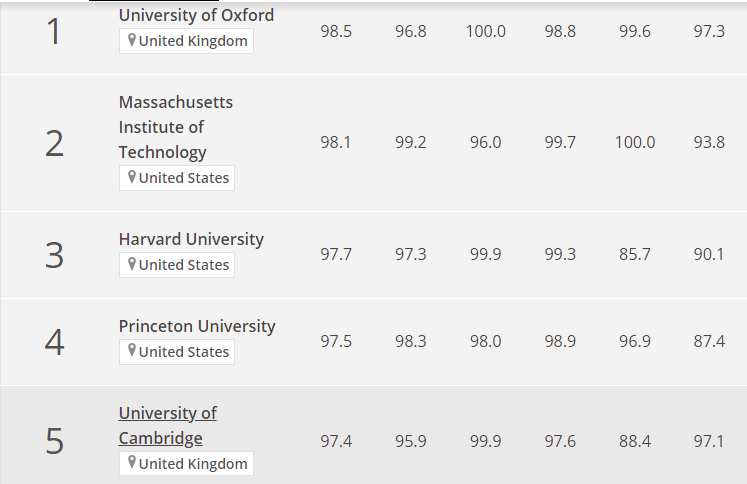This screenshot has height=484, width=747.
Task: Click rank number 1 in the table
Action: [54, 31]
